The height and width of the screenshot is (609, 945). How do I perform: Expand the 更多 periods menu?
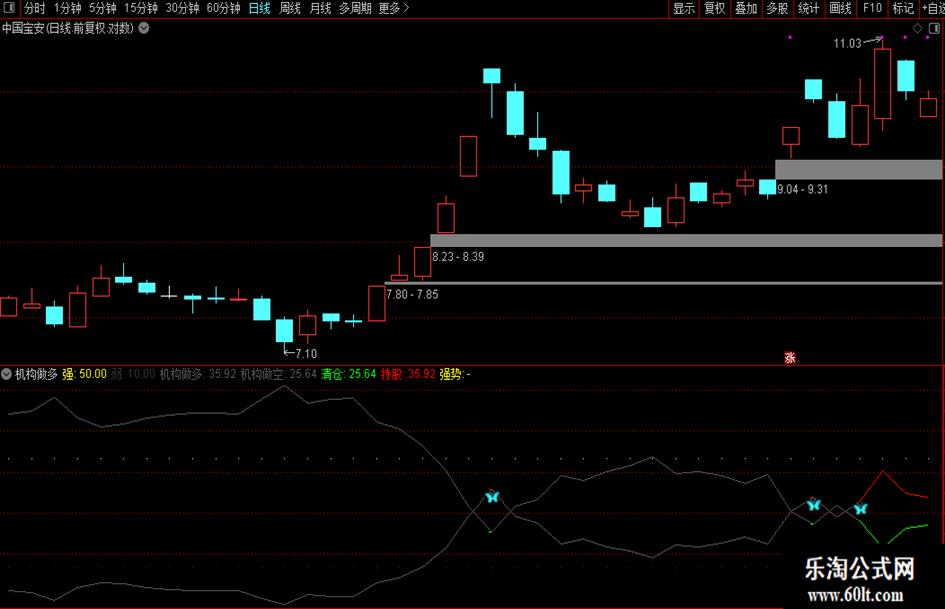[394, 8]
